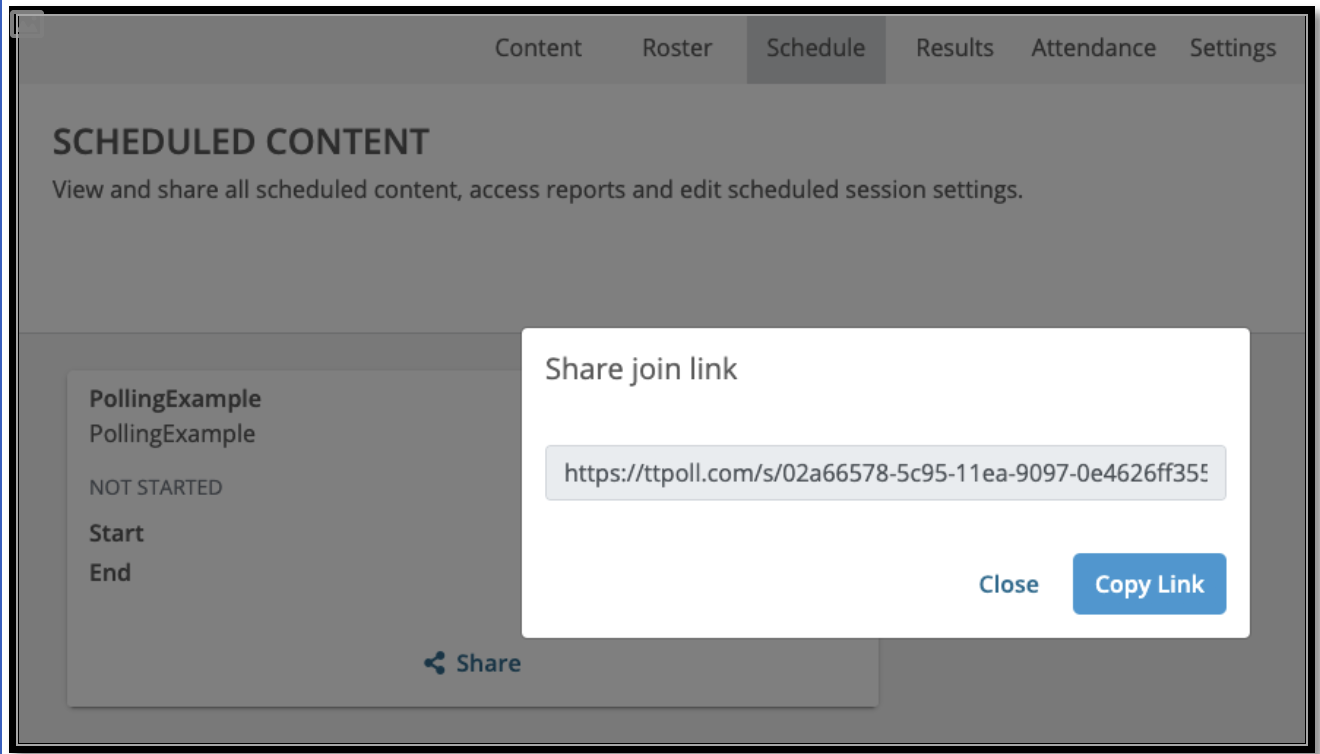Image resolution: width=1320 pixels, height=754 pixels.
Task: Open the Attendance tab
Action: point(1093,48)
